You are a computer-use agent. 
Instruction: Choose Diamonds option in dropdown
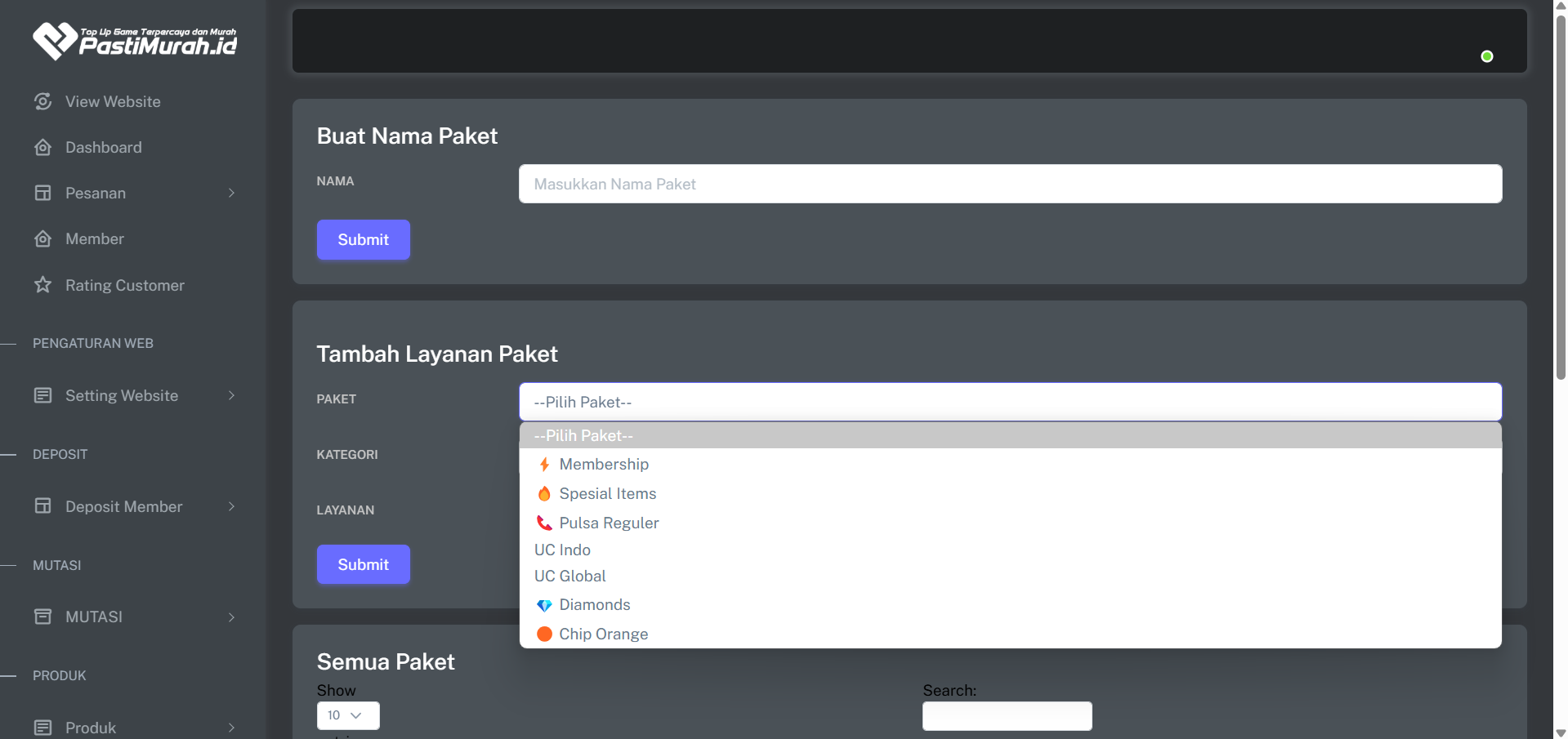coord(594,605)
